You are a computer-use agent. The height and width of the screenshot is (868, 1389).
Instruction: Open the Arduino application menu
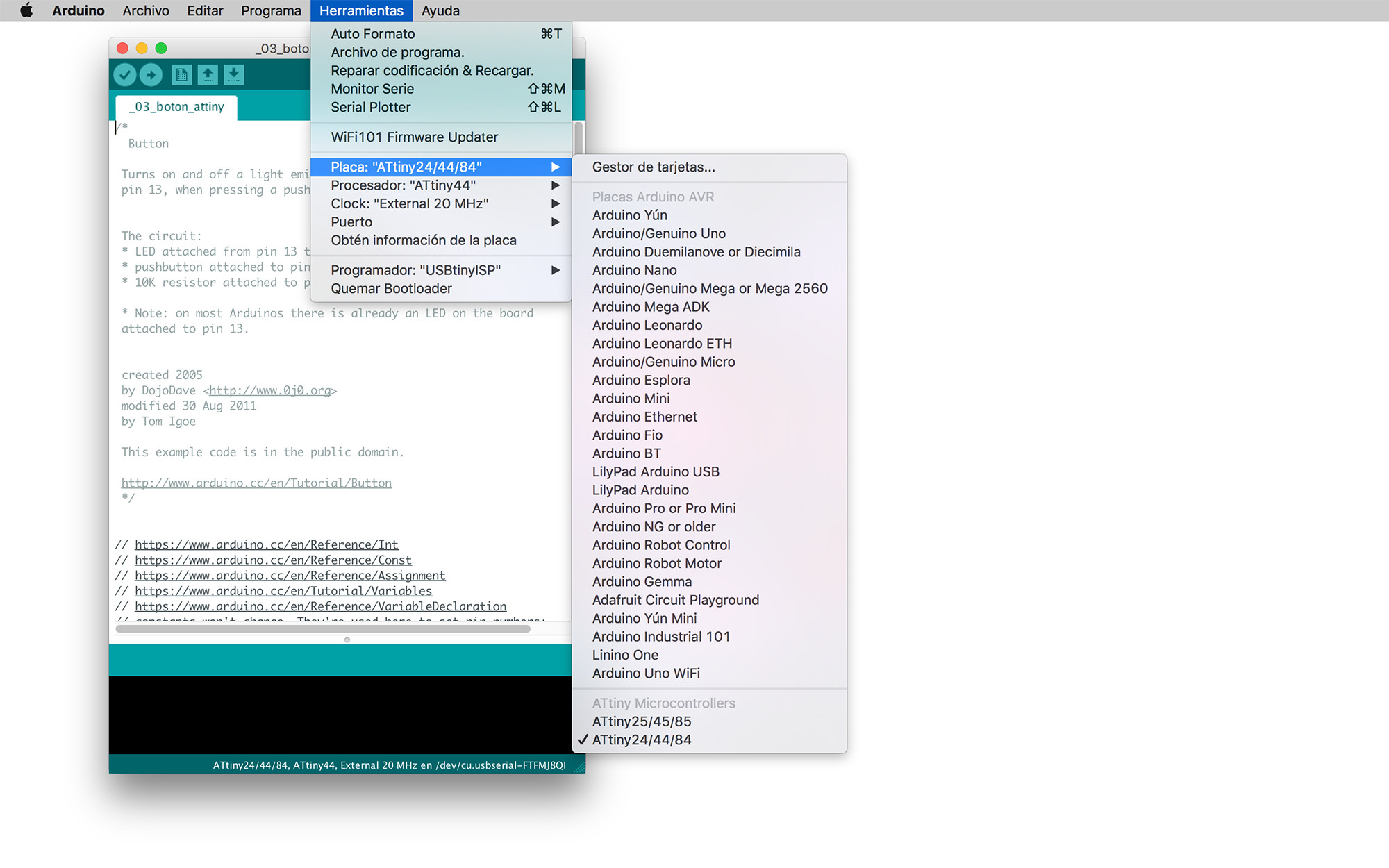(x=78, y=10)
